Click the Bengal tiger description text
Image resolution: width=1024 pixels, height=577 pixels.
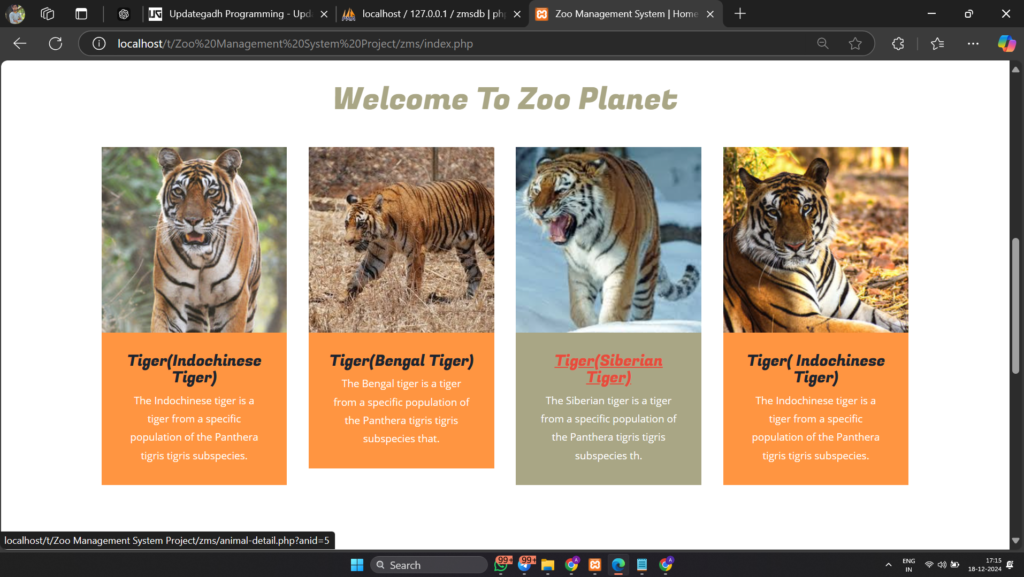[x=402, y=411]
